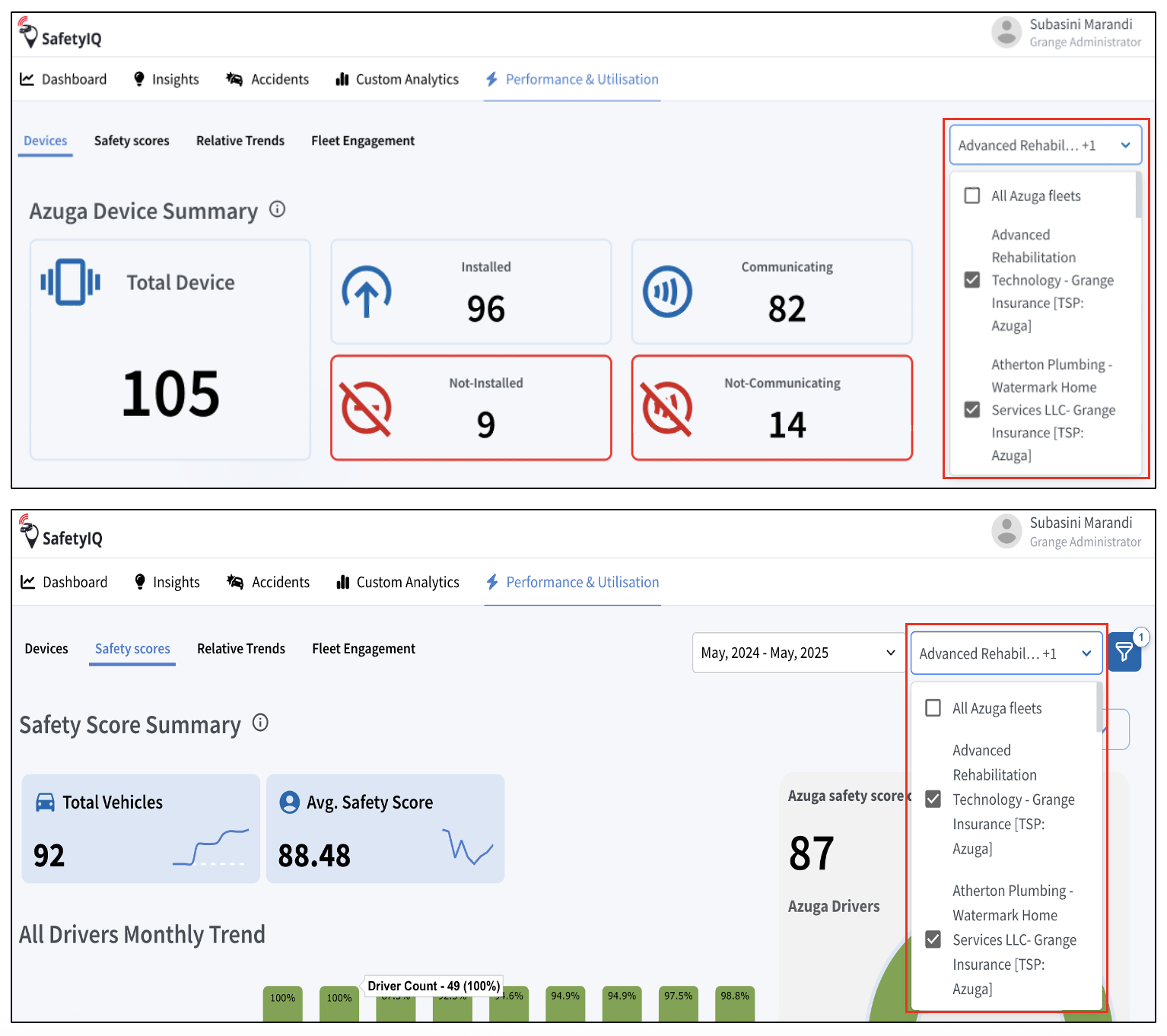The image size is (1167, 1036).
Task: Click the 98.8% bar in monthly trend
Action: coord(735,1003)
